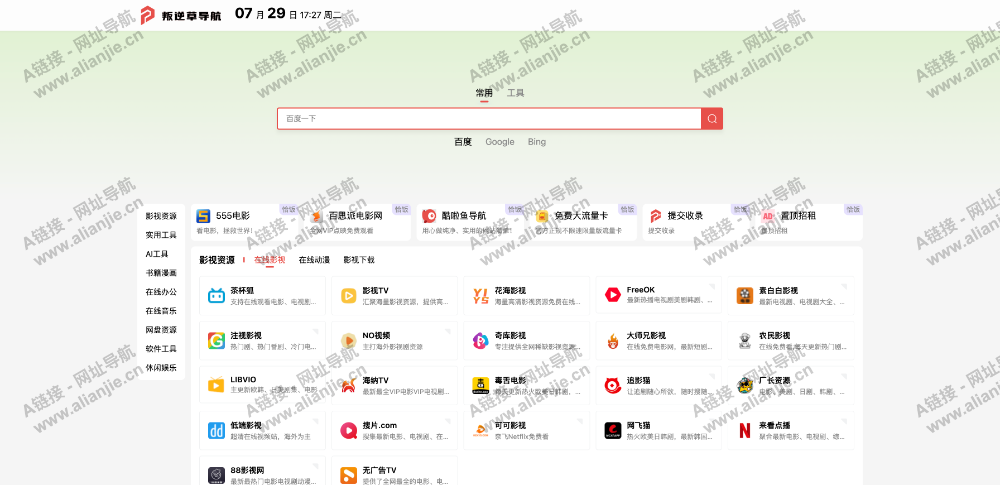Open the FreeOK red play icon

pyautogui.click(x=613, y=295)
